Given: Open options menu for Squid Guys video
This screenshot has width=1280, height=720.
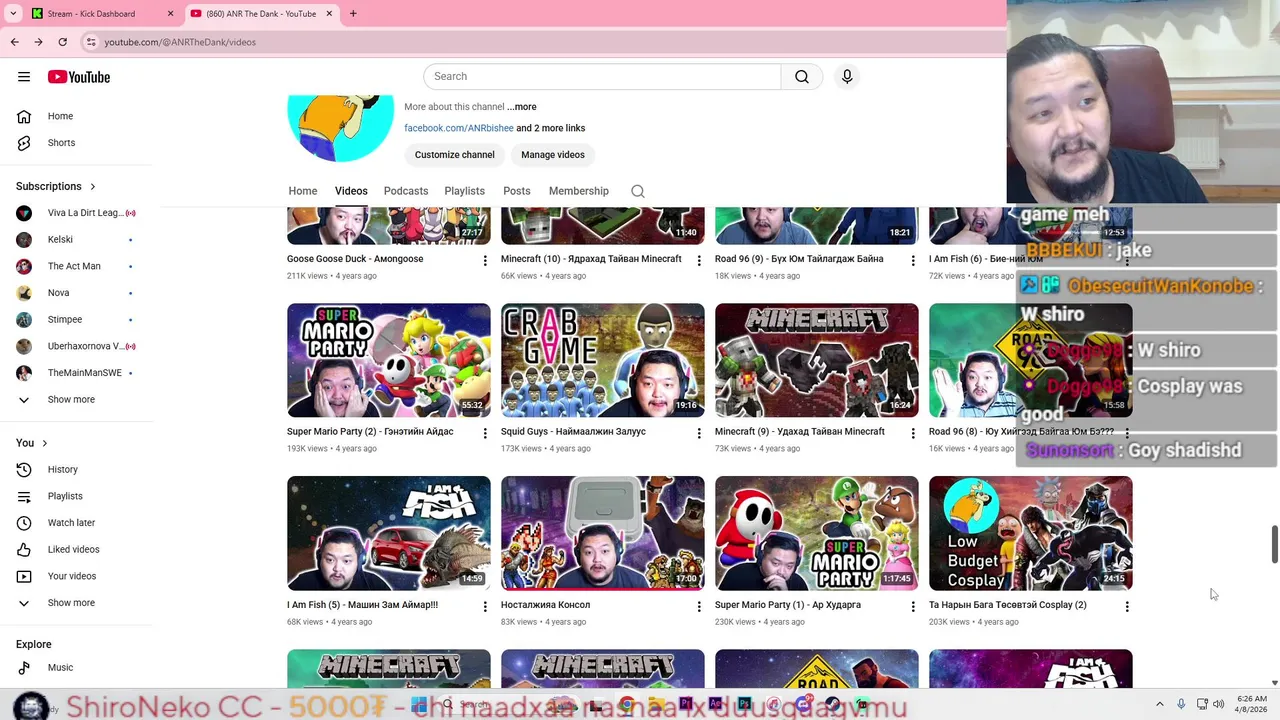Looking at the screenshot, I should pyautogui.click(x=699, y=433).
